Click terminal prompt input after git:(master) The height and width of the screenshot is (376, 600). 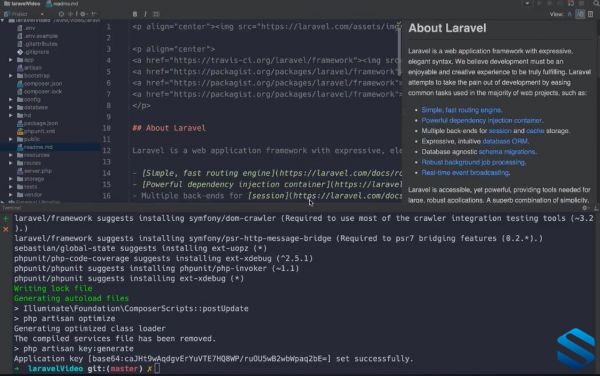[x=157, y=369]
